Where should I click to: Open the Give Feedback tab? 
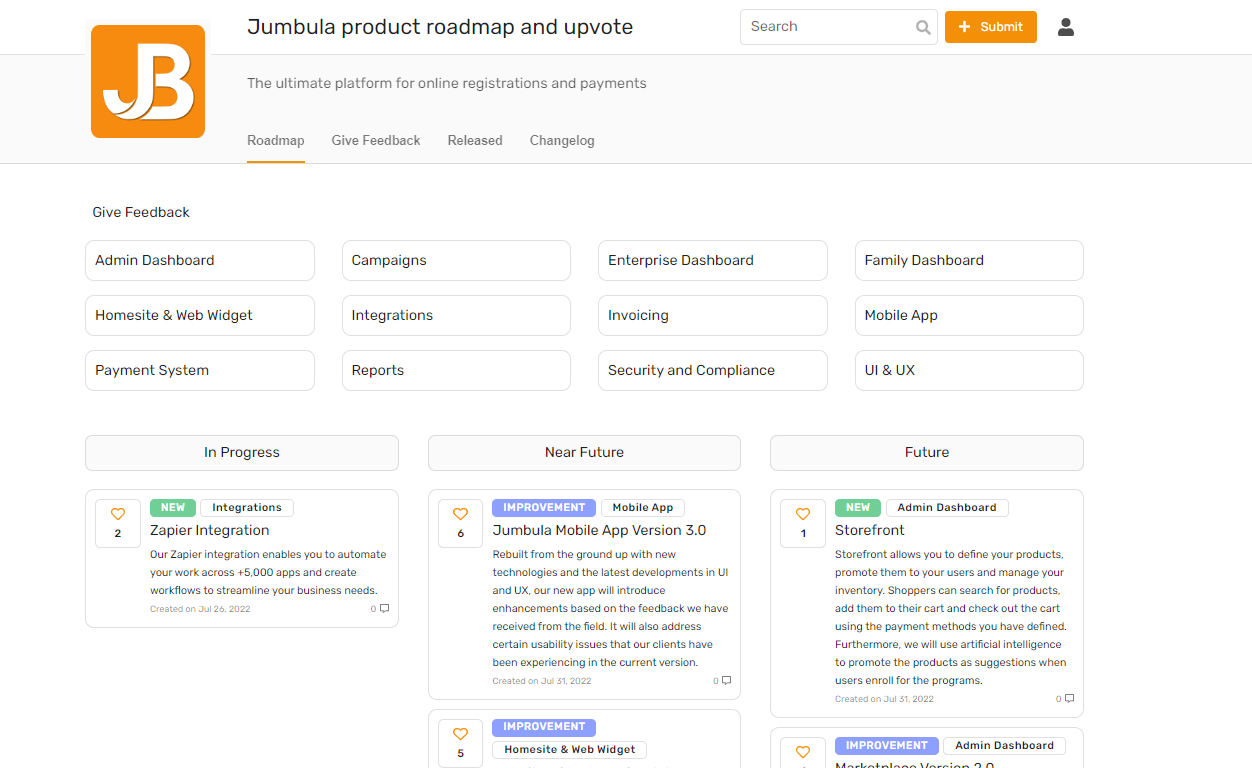point(376,141)
